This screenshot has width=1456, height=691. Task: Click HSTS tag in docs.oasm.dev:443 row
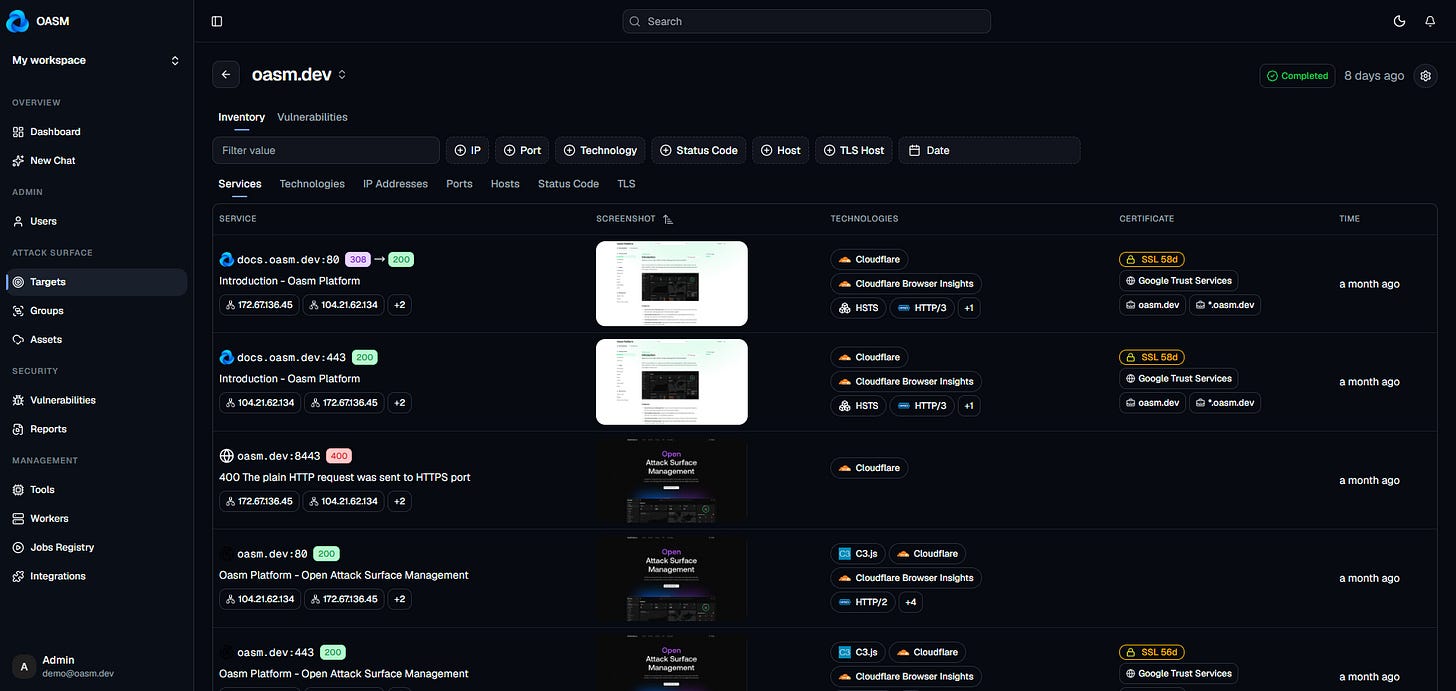[857, 406]
